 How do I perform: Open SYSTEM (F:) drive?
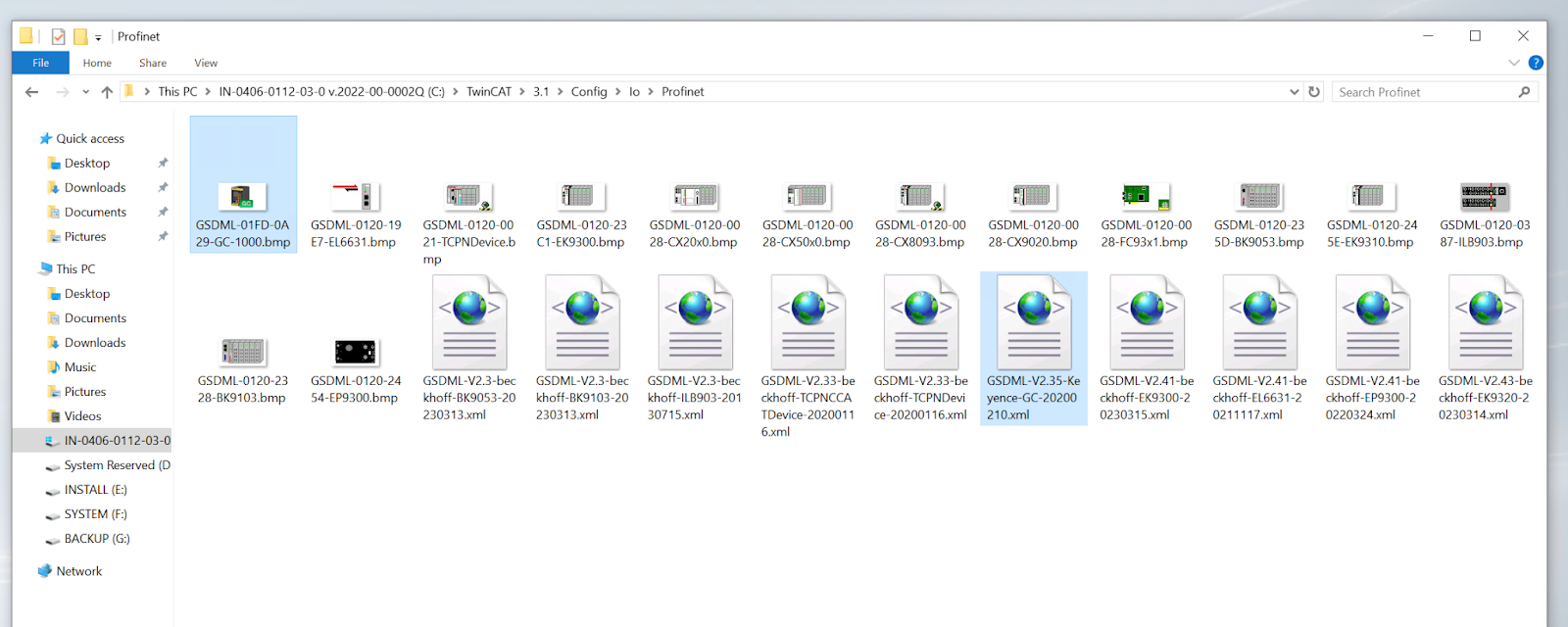(x=95, y=514)
